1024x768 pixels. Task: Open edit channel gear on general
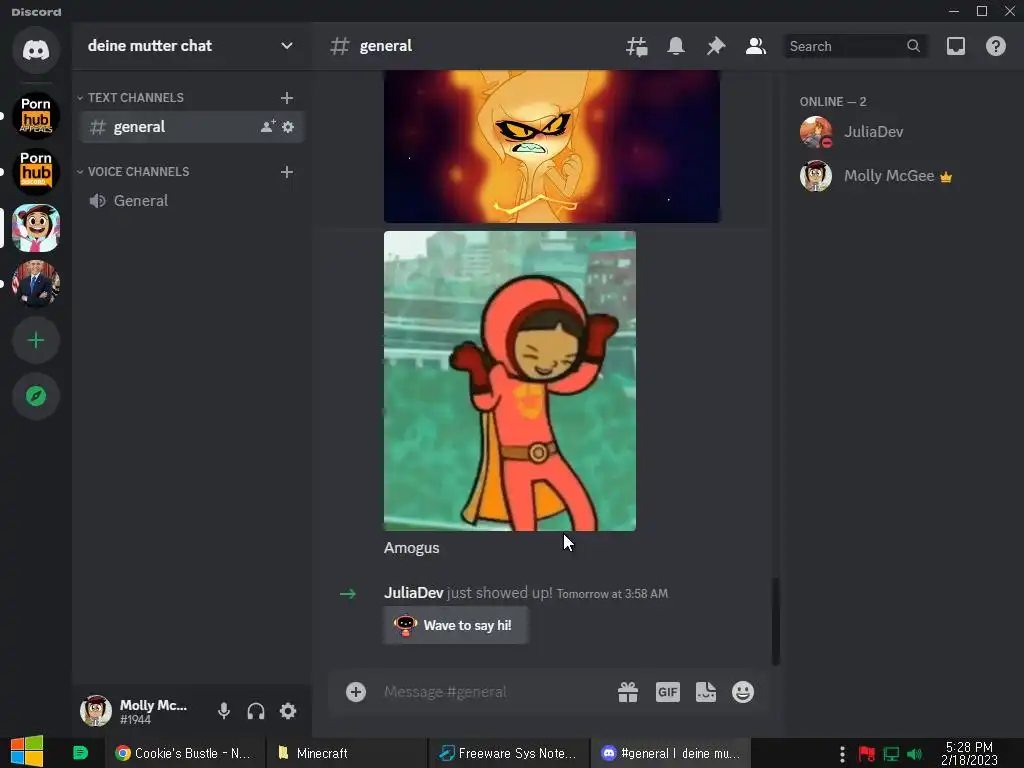[288, 127]
